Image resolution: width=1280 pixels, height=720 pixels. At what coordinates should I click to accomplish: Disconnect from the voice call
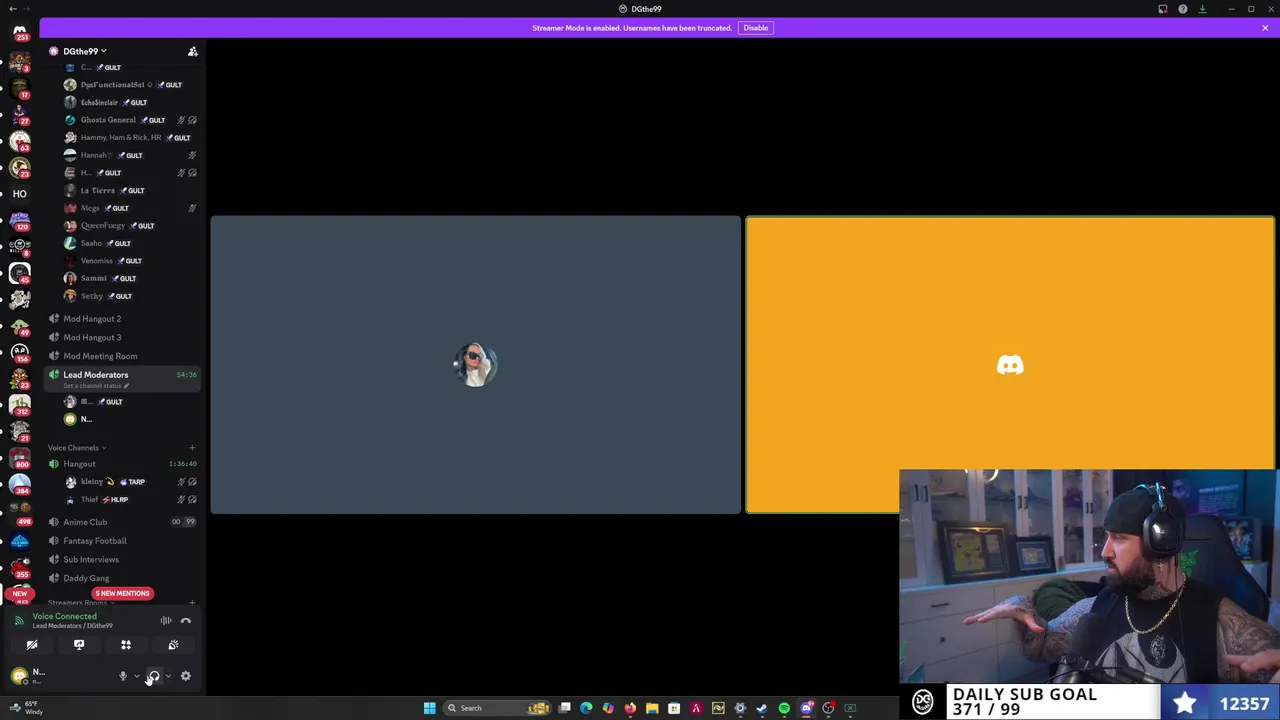point(185,621)
